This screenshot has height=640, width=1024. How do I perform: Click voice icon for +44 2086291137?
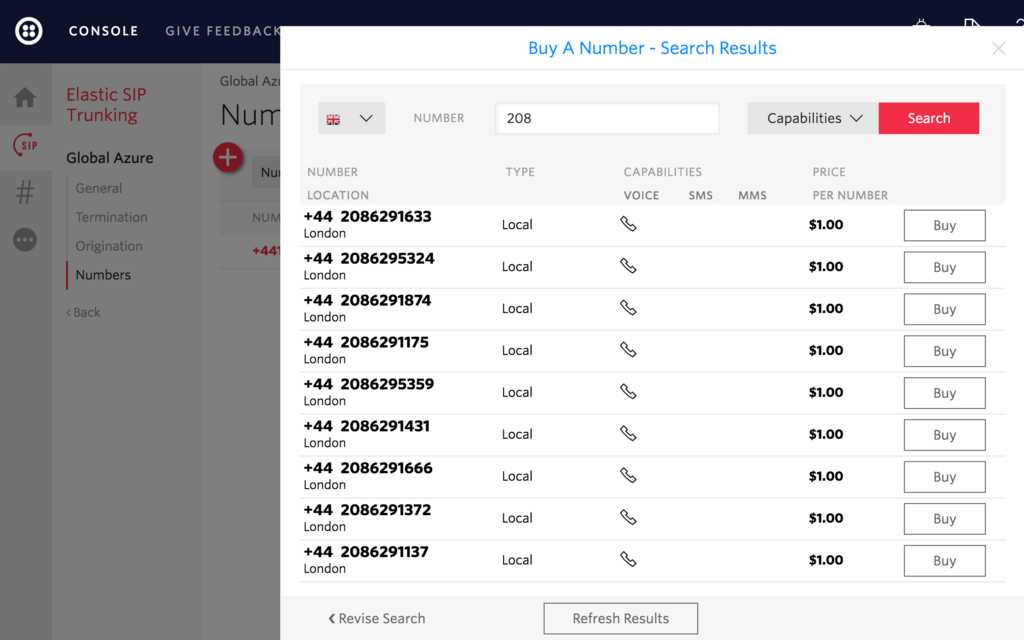[x=628, y=560]
